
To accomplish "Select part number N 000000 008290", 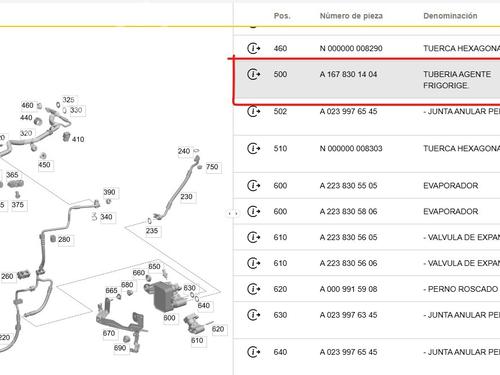I will [x=351, y=48].
